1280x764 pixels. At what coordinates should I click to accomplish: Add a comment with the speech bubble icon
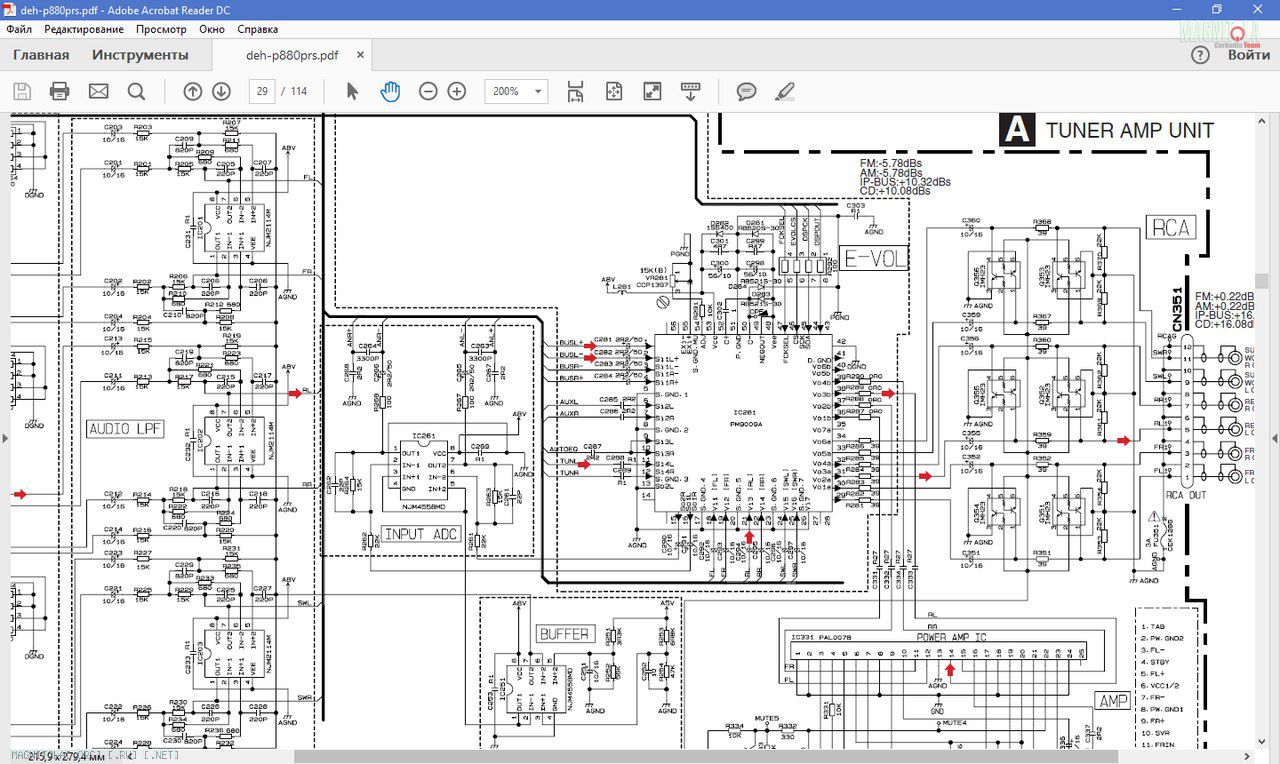pos(746,91)
